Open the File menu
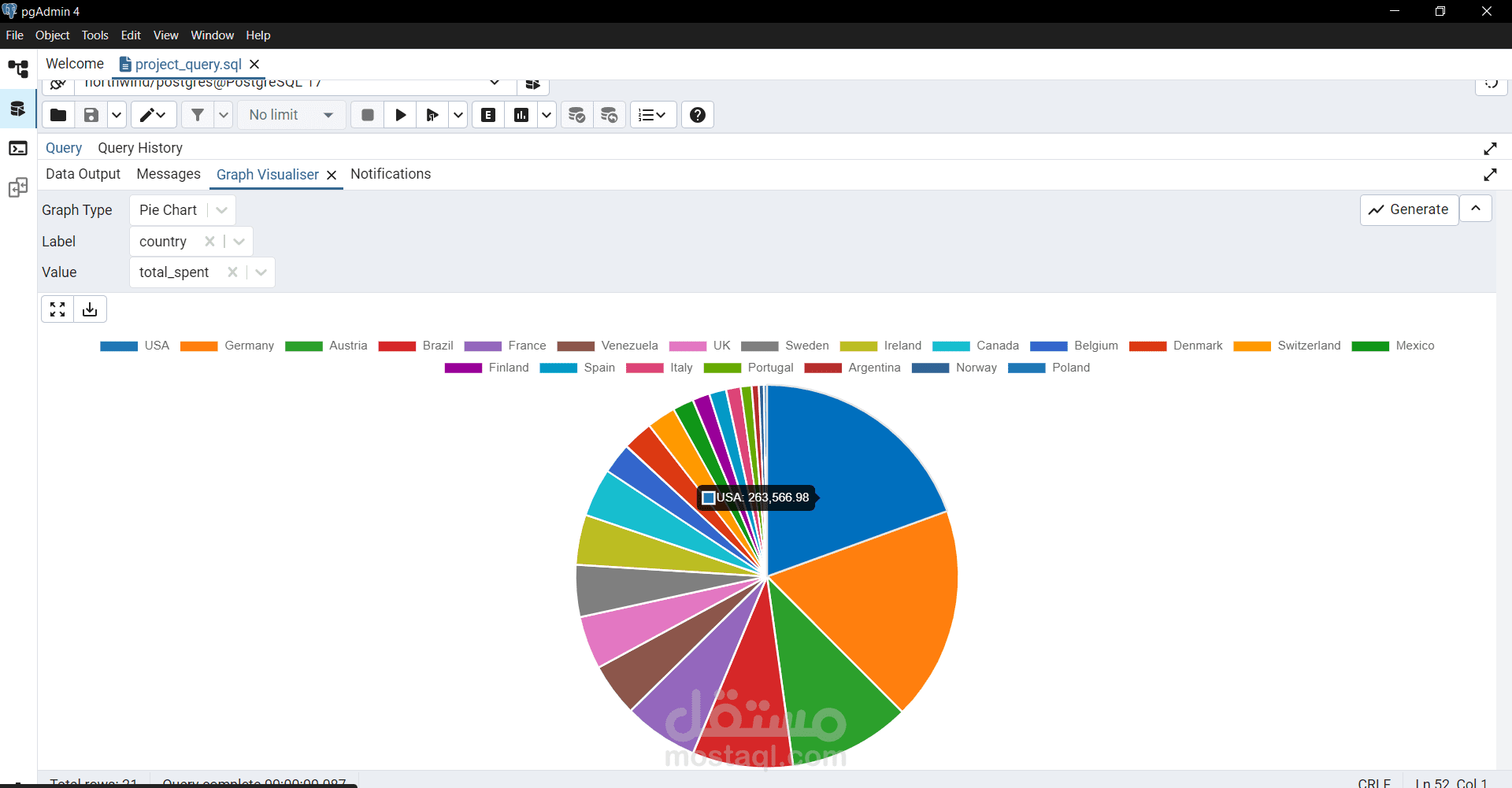This screenshot has width=1512, height=788. pos(15,35)
